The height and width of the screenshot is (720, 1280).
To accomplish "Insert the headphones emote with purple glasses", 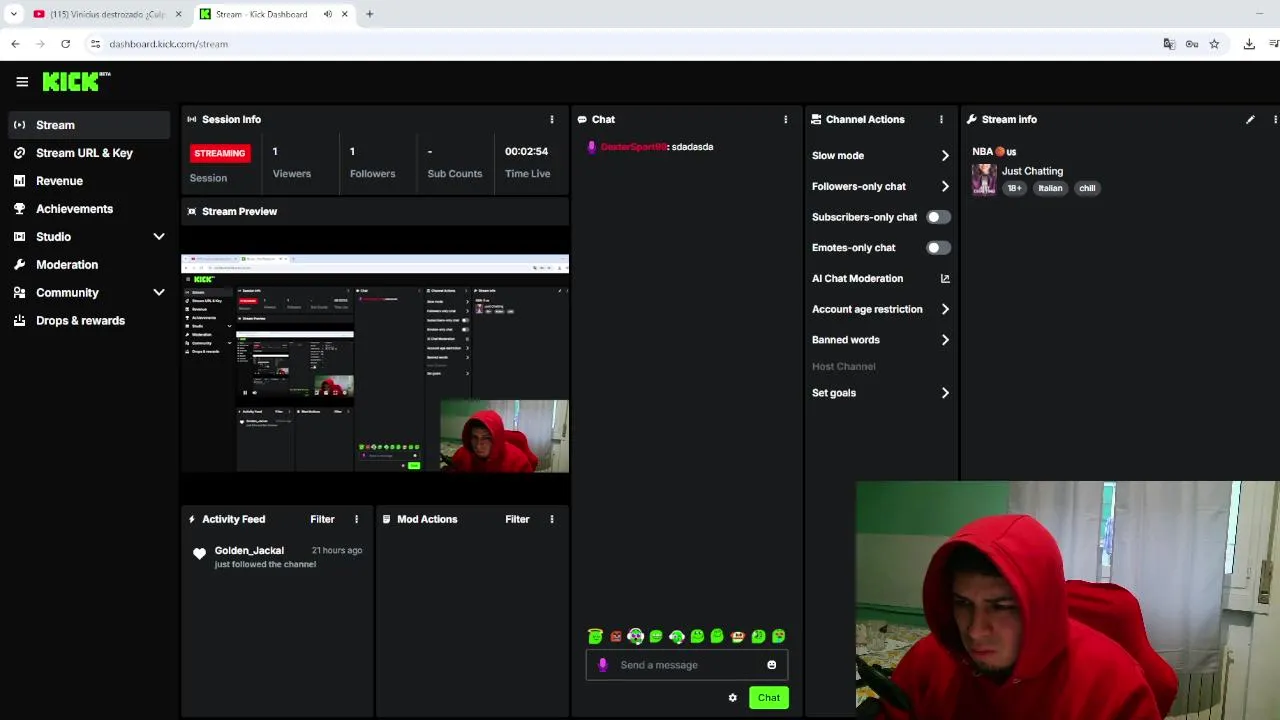I will point(636,636).
